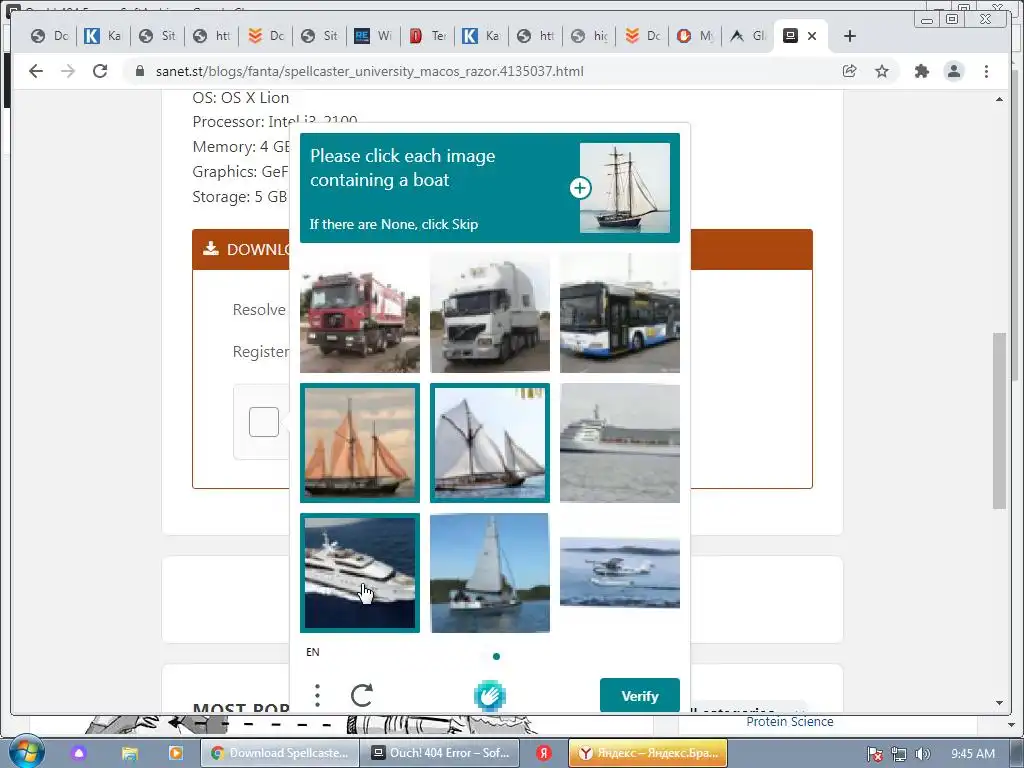Click the action center flag tray icon
The height and width of the screenshot is (768, 1024).
click(875, 754)
